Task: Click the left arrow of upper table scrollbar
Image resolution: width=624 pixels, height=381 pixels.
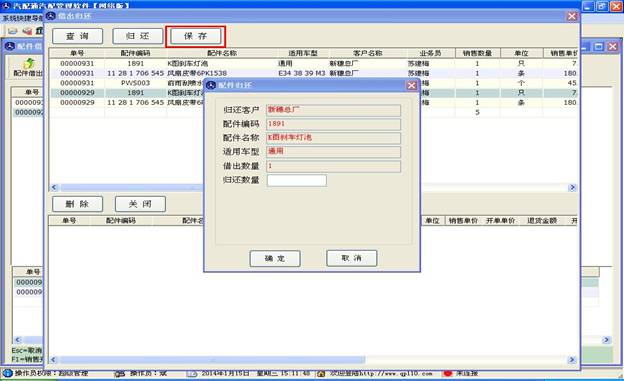Action: [x=54, y=188]
